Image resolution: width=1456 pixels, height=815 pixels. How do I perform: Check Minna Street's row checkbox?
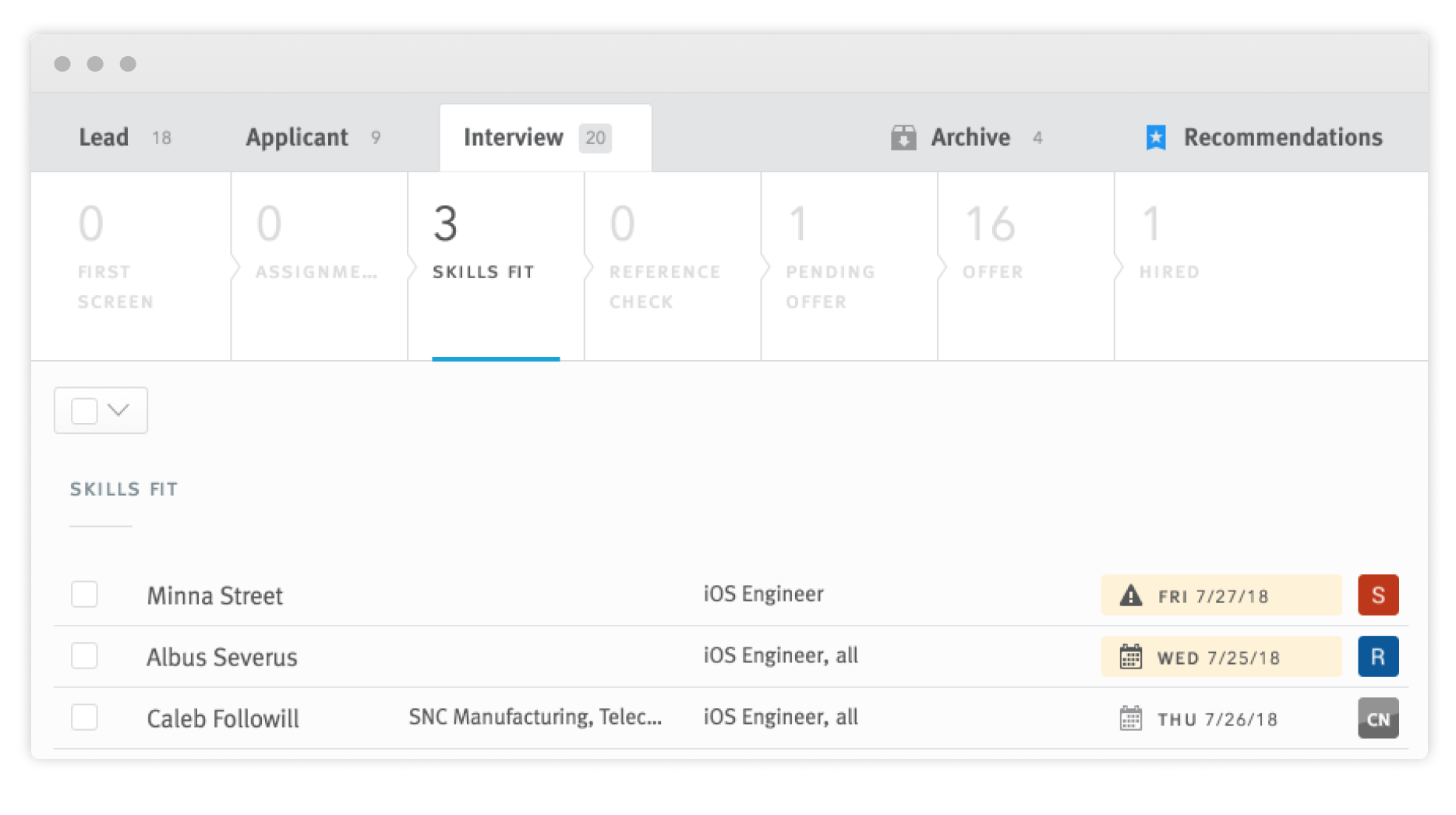click(x=84, y=594)
